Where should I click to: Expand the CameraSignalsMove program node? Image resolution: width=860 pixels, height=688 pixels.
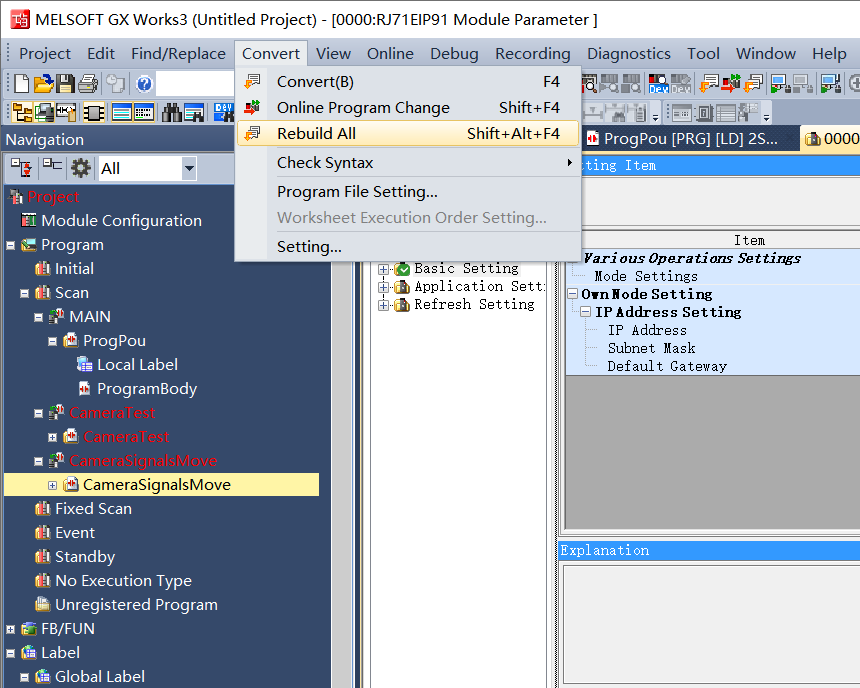coord(53,485)
